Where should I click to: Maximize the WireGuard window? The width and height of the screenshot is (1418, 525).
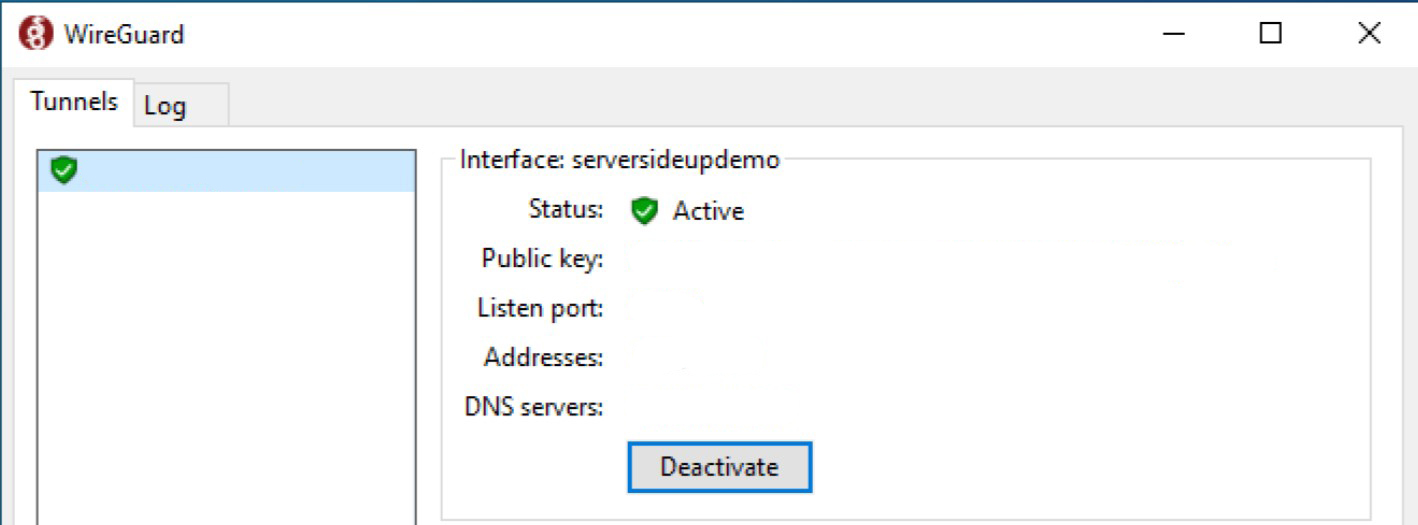click(x=1270, y=34)
